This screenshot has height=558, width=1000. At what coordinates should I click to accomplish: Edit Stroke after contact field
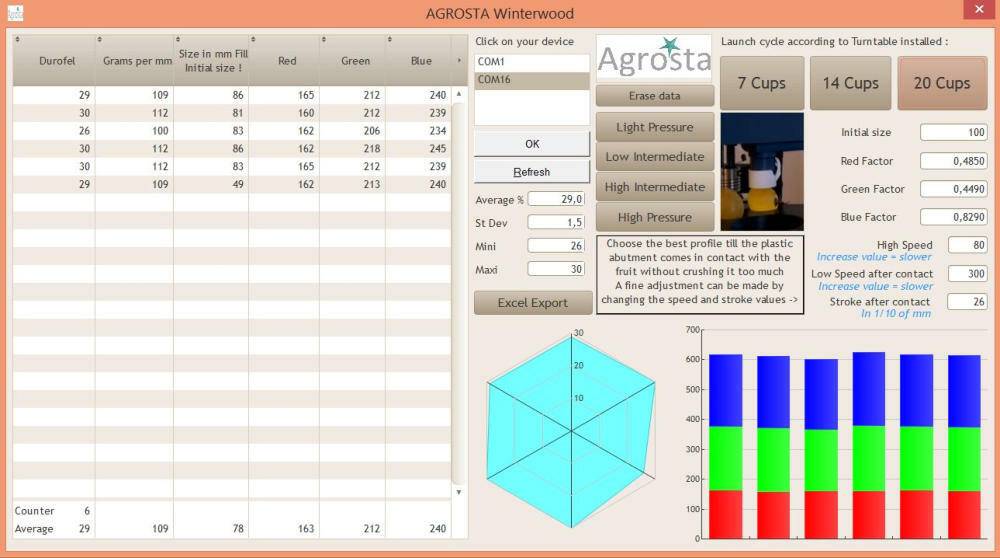tap(967, 302)
